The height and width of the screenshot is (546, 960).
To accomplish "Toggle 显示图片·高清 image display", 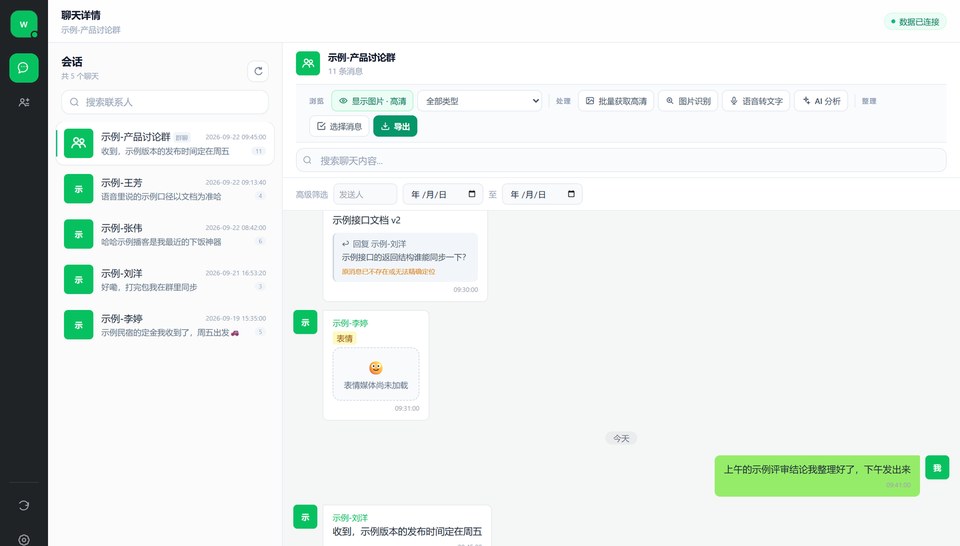I will point(372,101).
